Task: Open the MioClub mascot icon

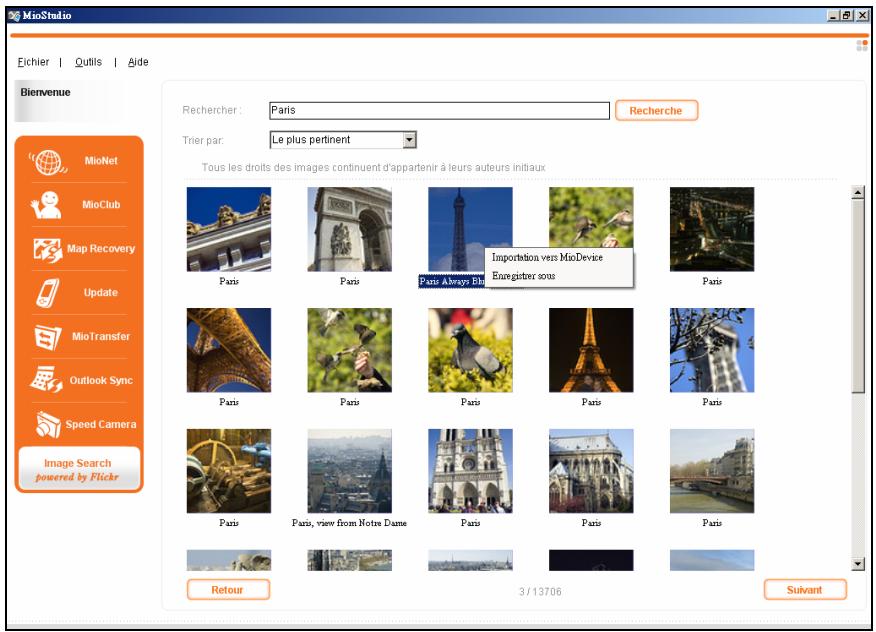Action: tap(46, 205)
